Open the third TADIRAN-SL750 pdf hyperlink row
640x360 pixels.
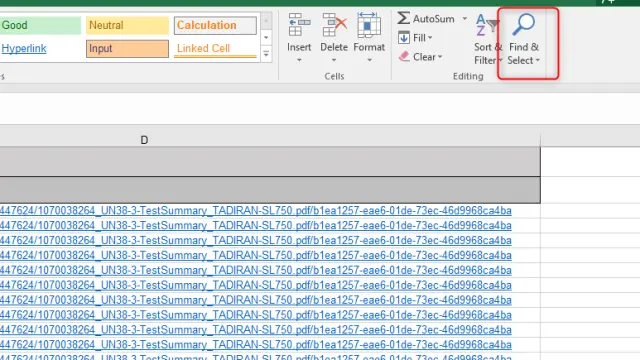pos(256,240)
